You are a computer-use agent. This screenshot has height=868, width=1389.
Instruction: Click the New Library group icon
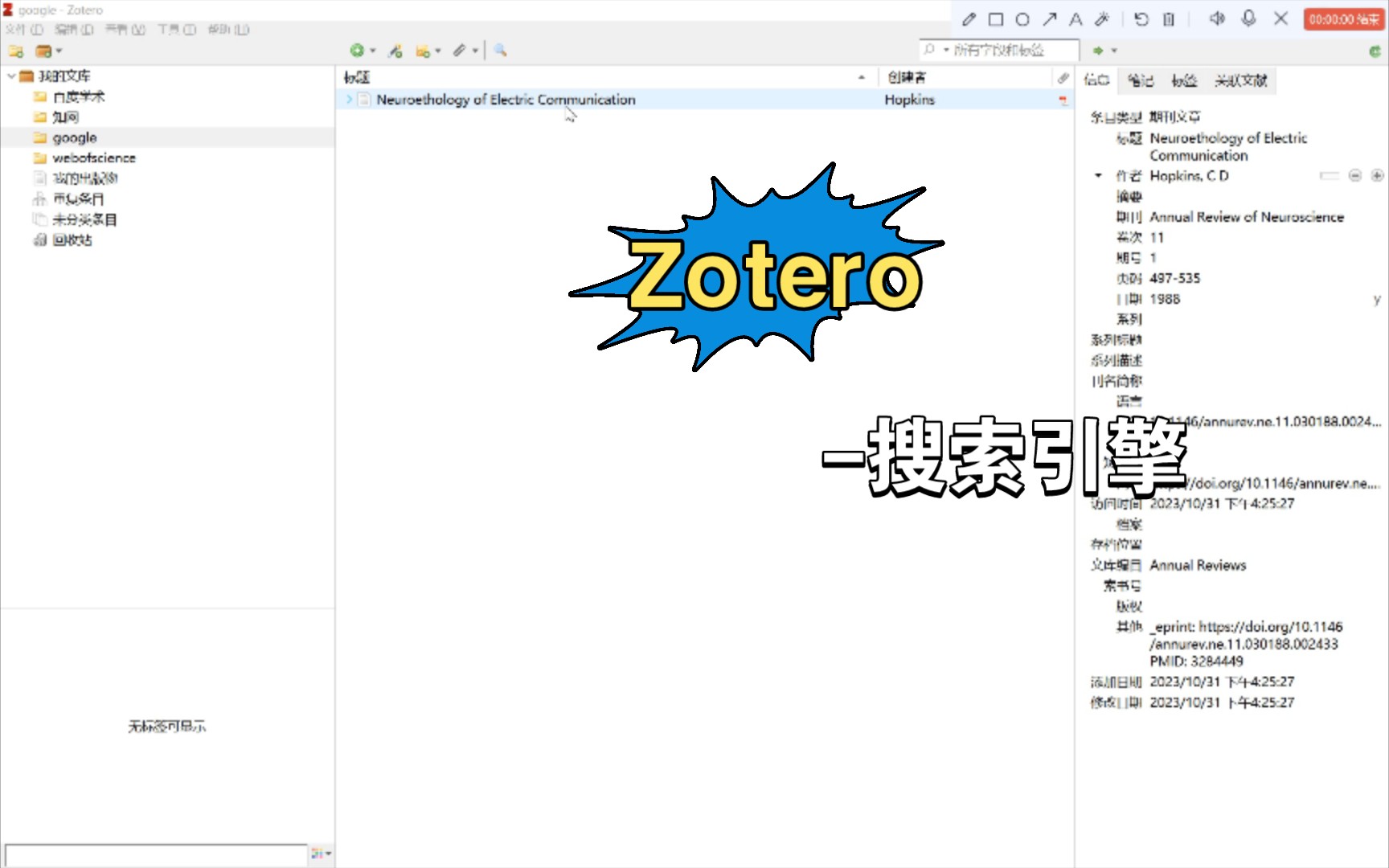tap(43, 51)
